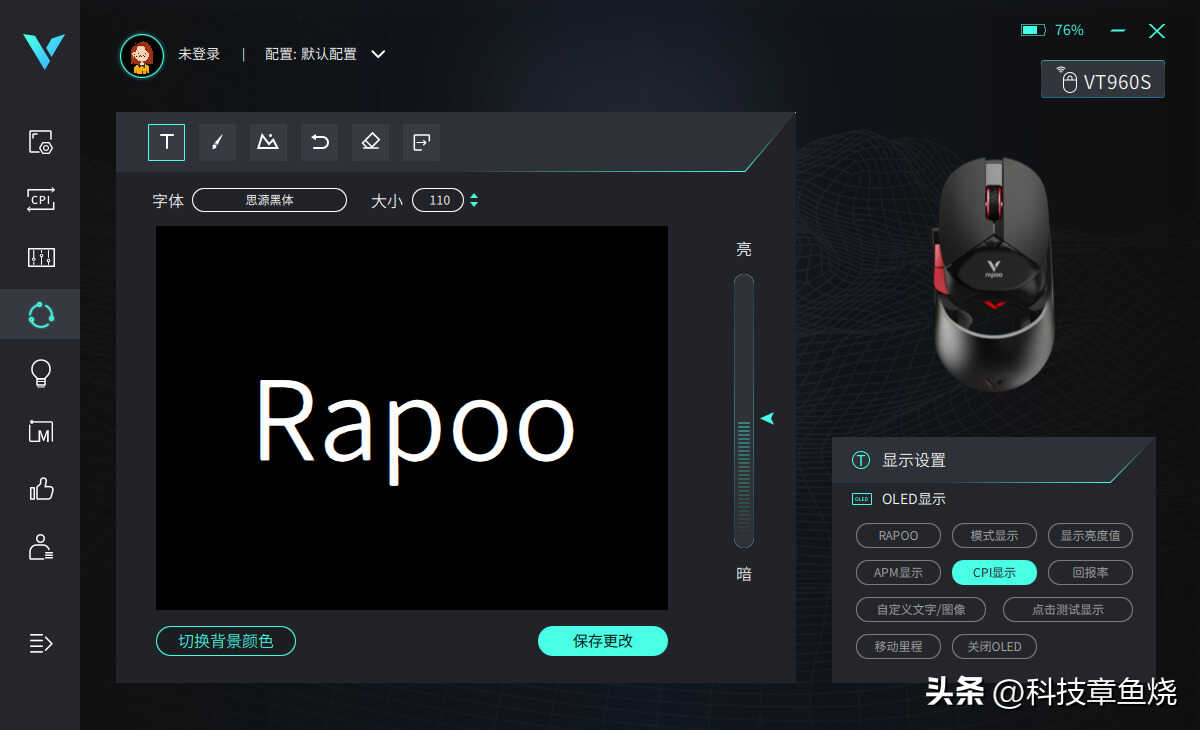Viewport: 1200px width, 730px height.
Task: Click the font size stepper arrows
Action: 474,200
